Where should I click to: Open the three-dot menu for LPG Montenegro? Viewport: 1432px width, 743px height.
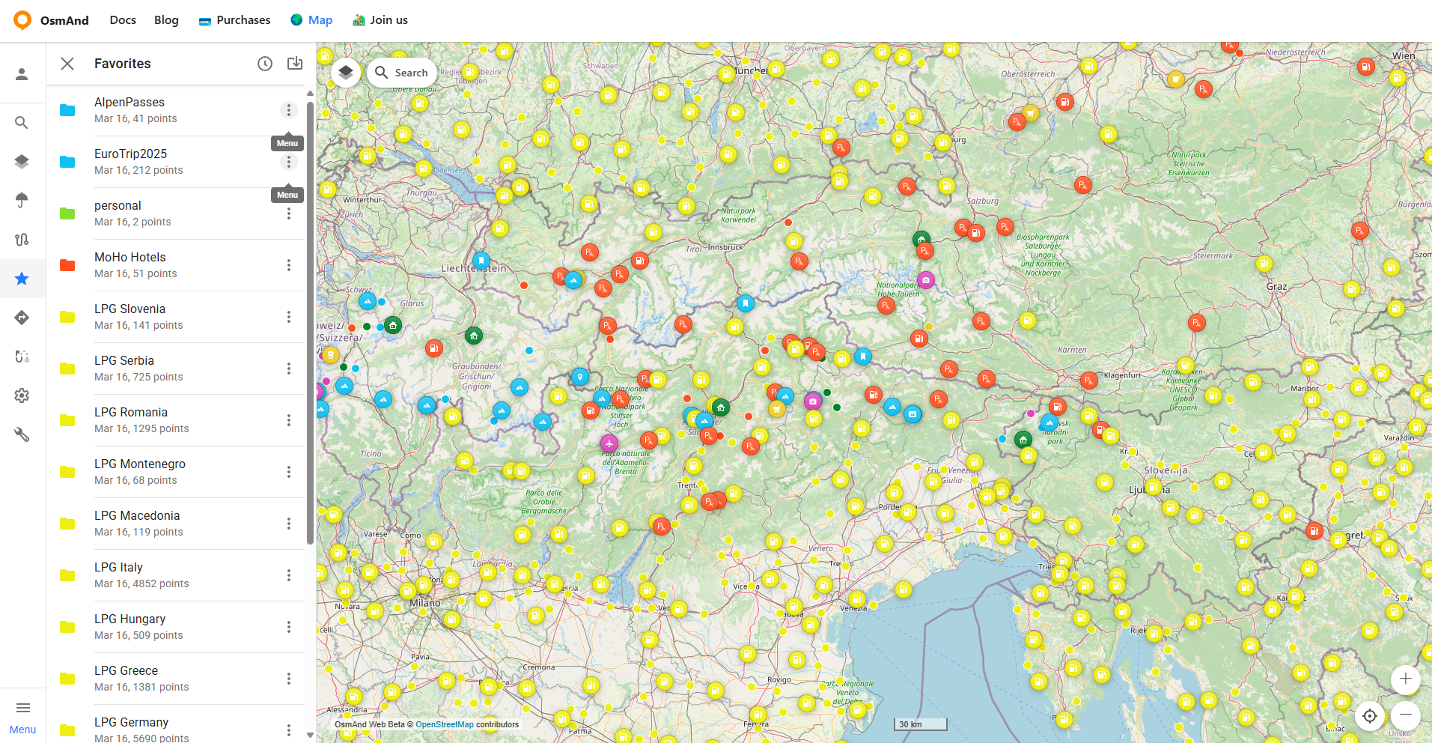[289, 472]
